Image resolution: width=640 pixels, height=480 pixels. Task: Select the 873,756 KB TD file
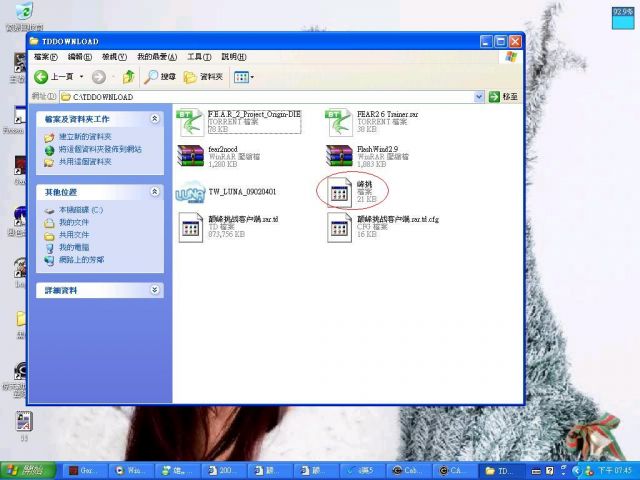(x=190, y=227)
